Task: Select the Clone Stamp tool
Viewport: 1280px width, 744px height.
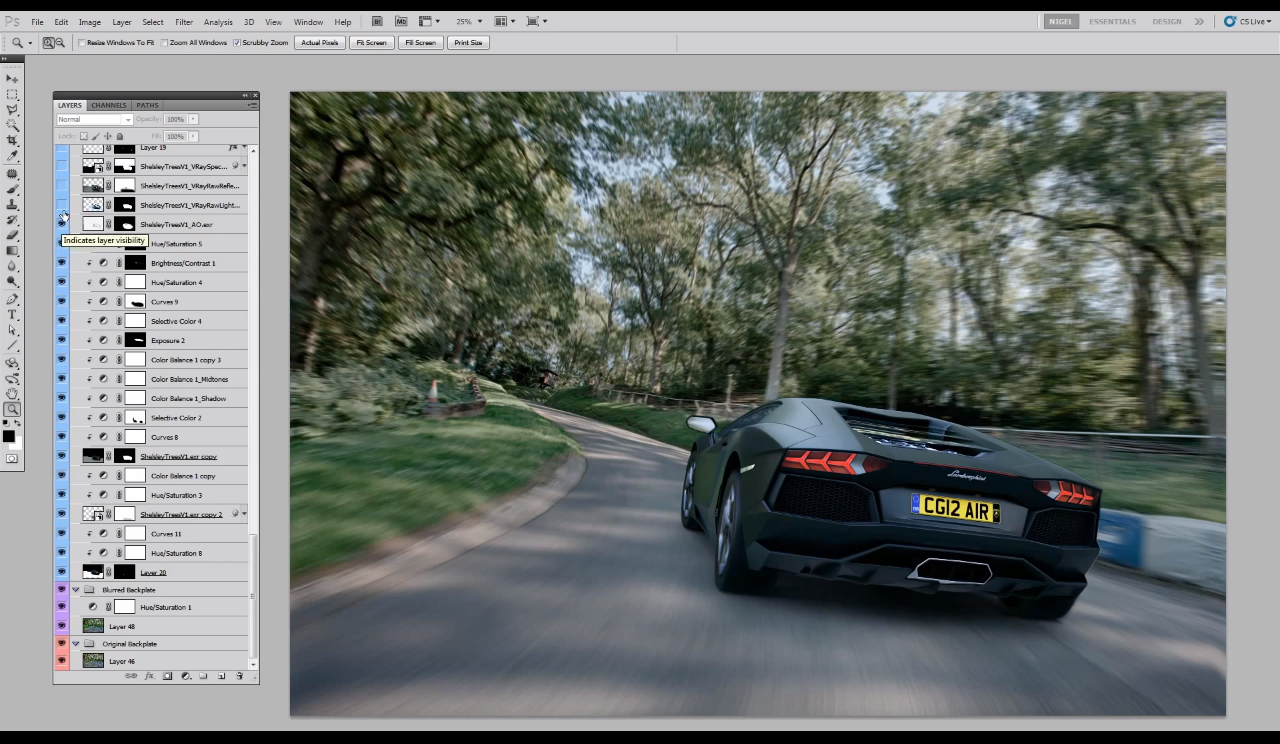Action: pos(12,204)
